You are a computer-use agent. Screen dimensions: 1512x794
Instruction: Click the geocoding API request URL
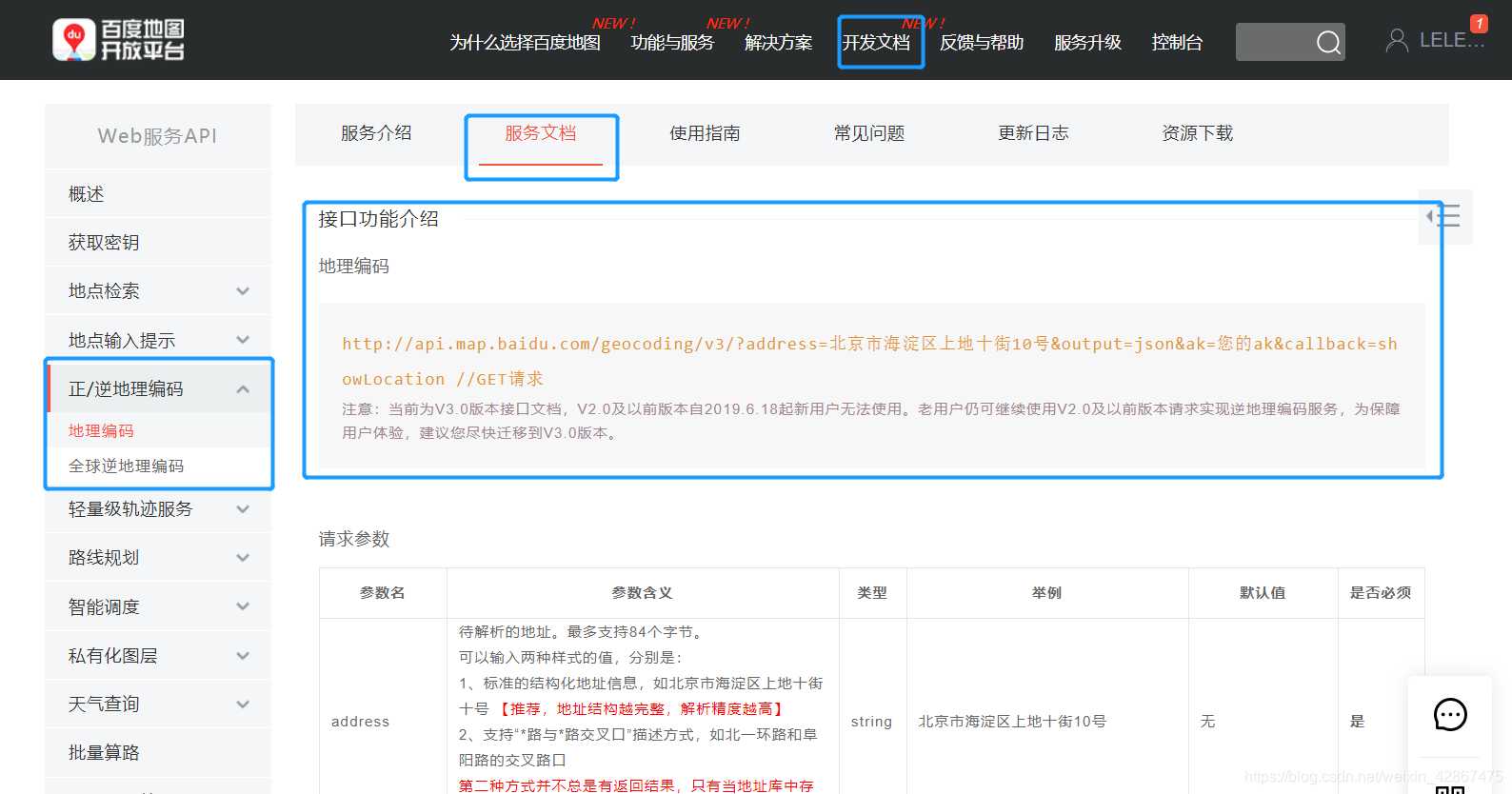[x=869, y=361]
